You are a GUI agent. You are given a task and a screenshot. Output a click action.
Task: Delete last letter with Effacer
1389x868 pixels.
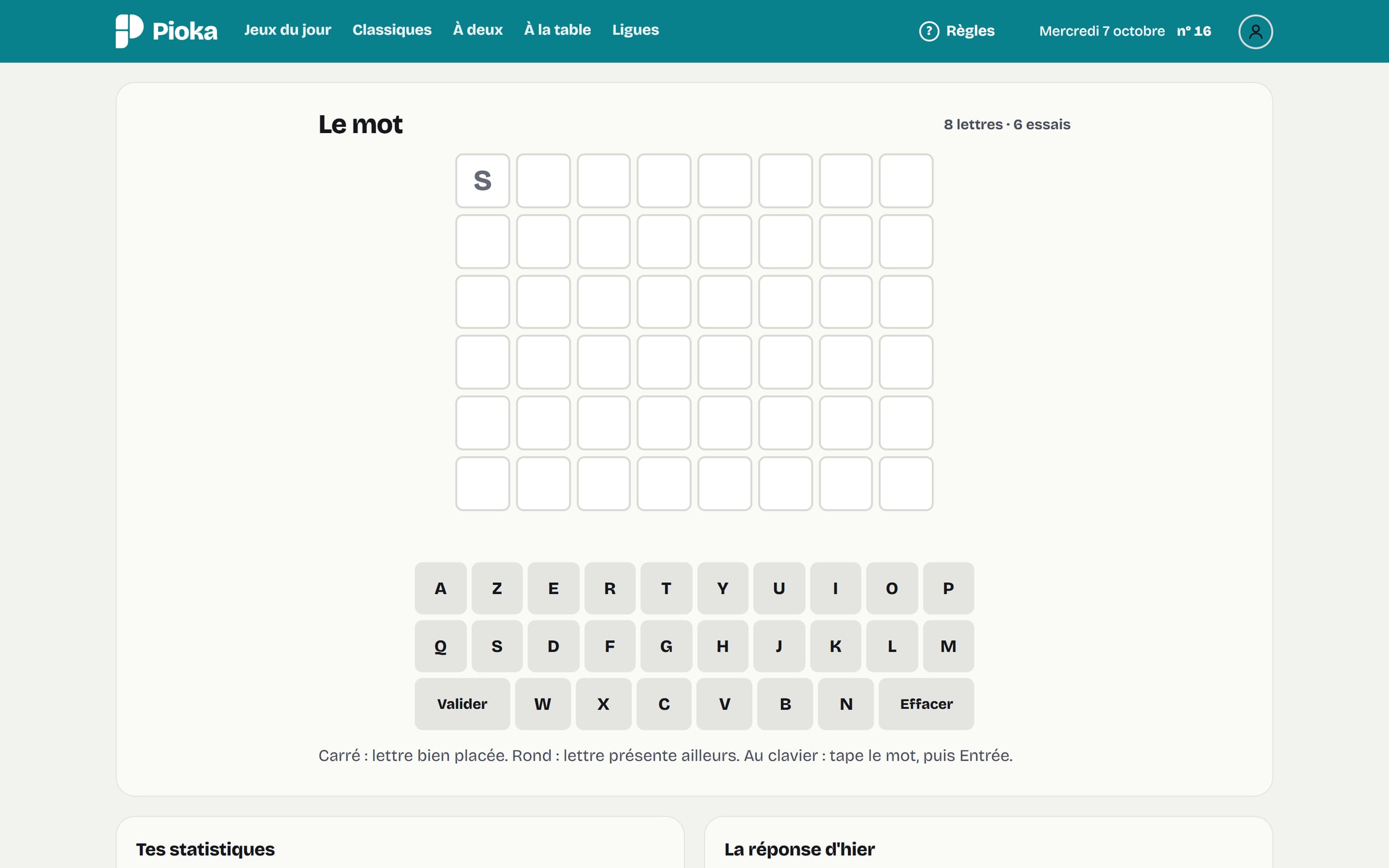click(x=926, y=704)
